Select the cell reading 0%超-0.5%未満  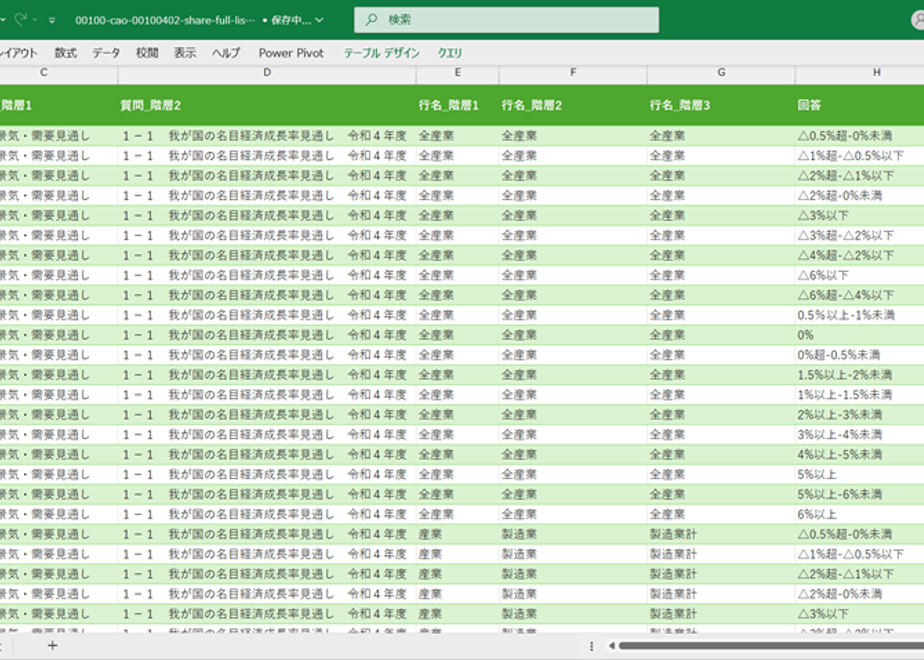pyautogui.click(x=860, y=355)
